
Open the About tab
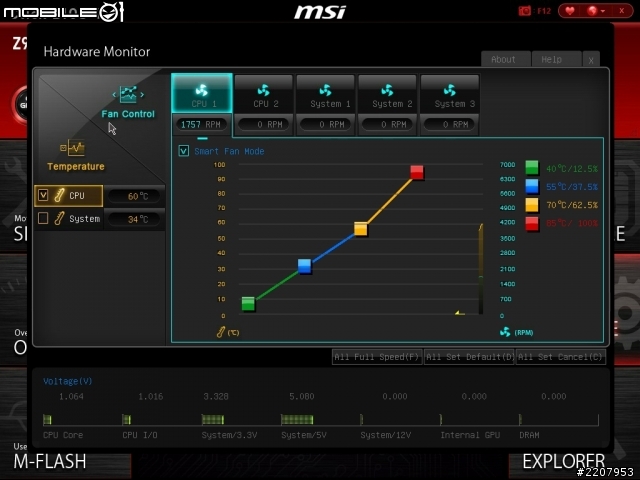pyautogui.click(x=506, y=59)
